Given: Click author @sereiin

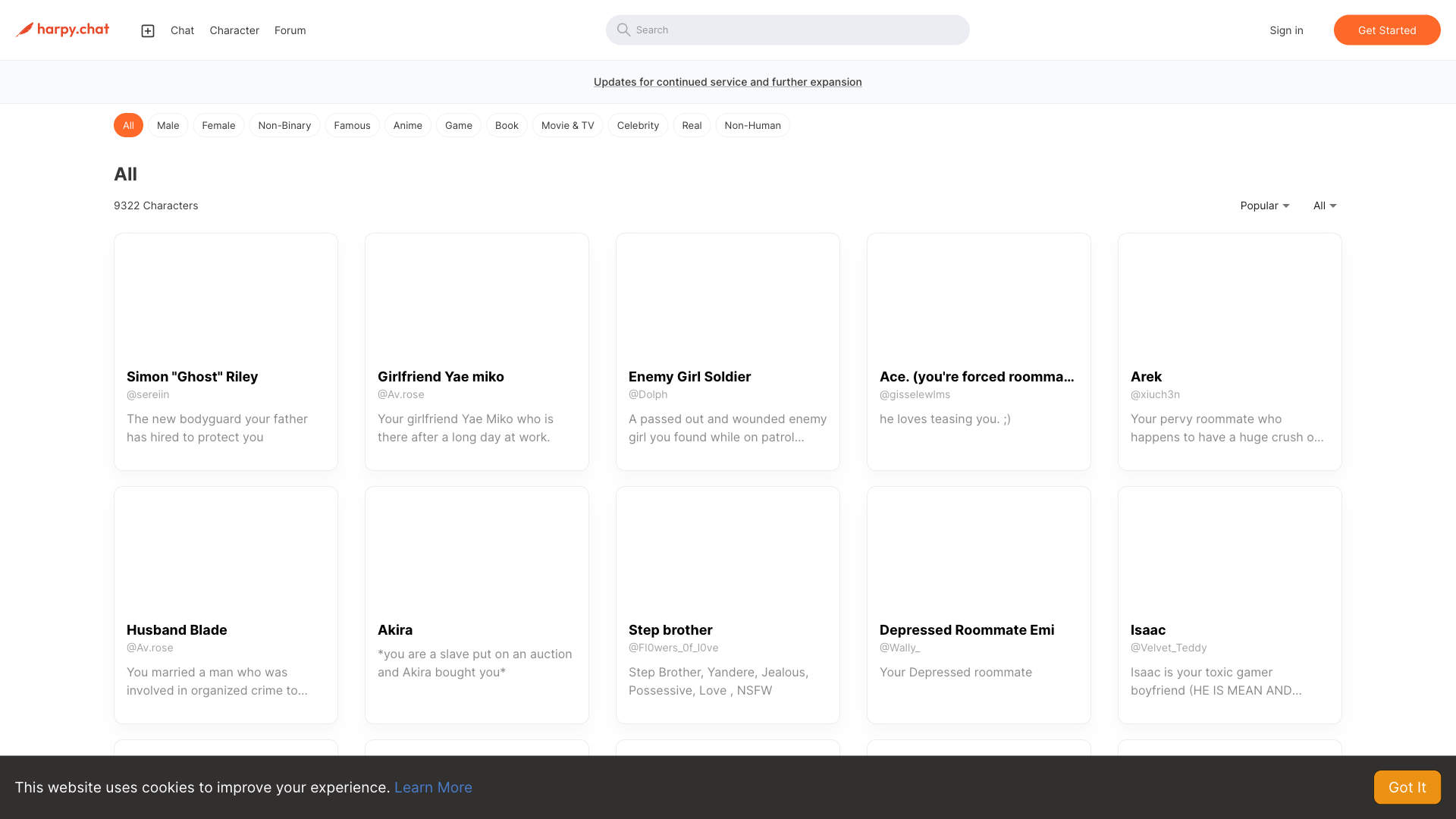Looking at the screenshot, I should [x=148, y=394].
